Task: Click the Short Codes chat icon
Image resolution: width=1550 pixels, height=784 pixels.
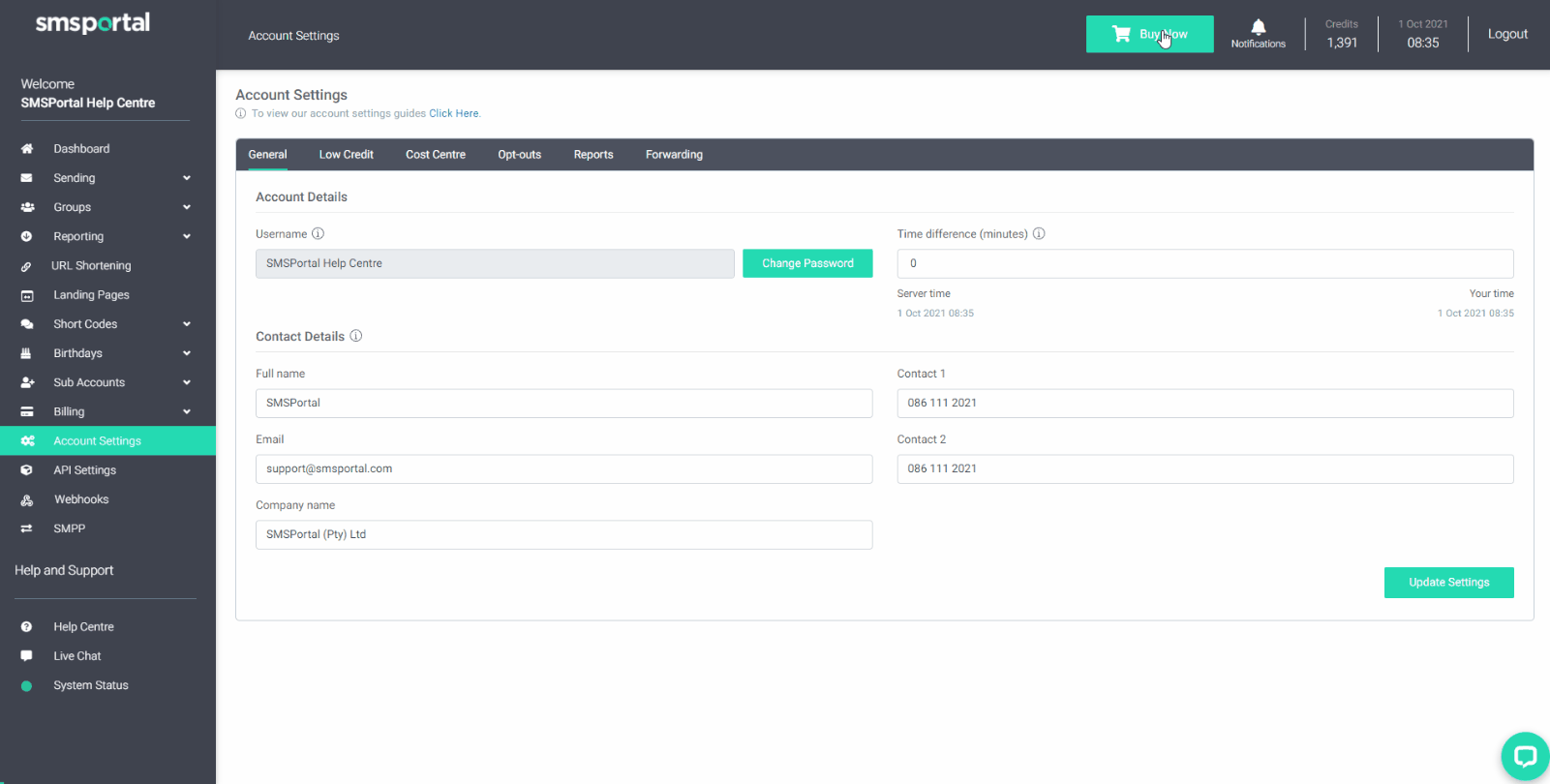Action: 27,324
